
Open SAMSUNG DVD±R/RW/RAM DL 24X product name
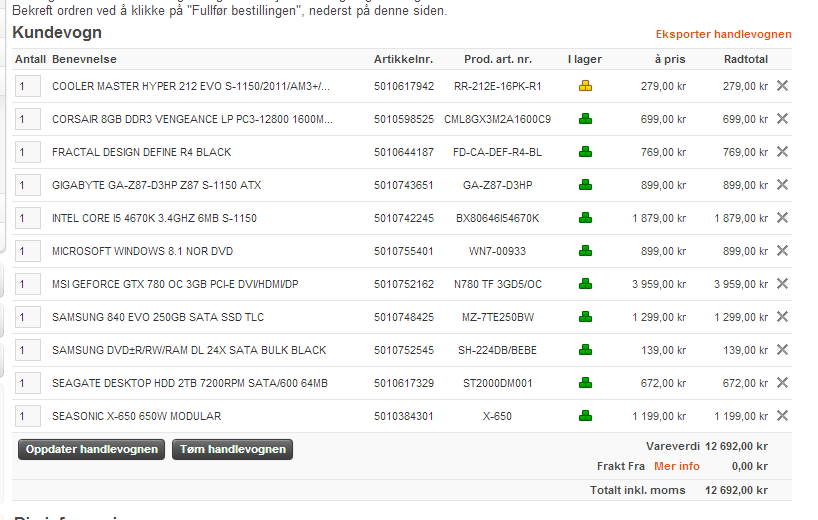click(189, 350)
